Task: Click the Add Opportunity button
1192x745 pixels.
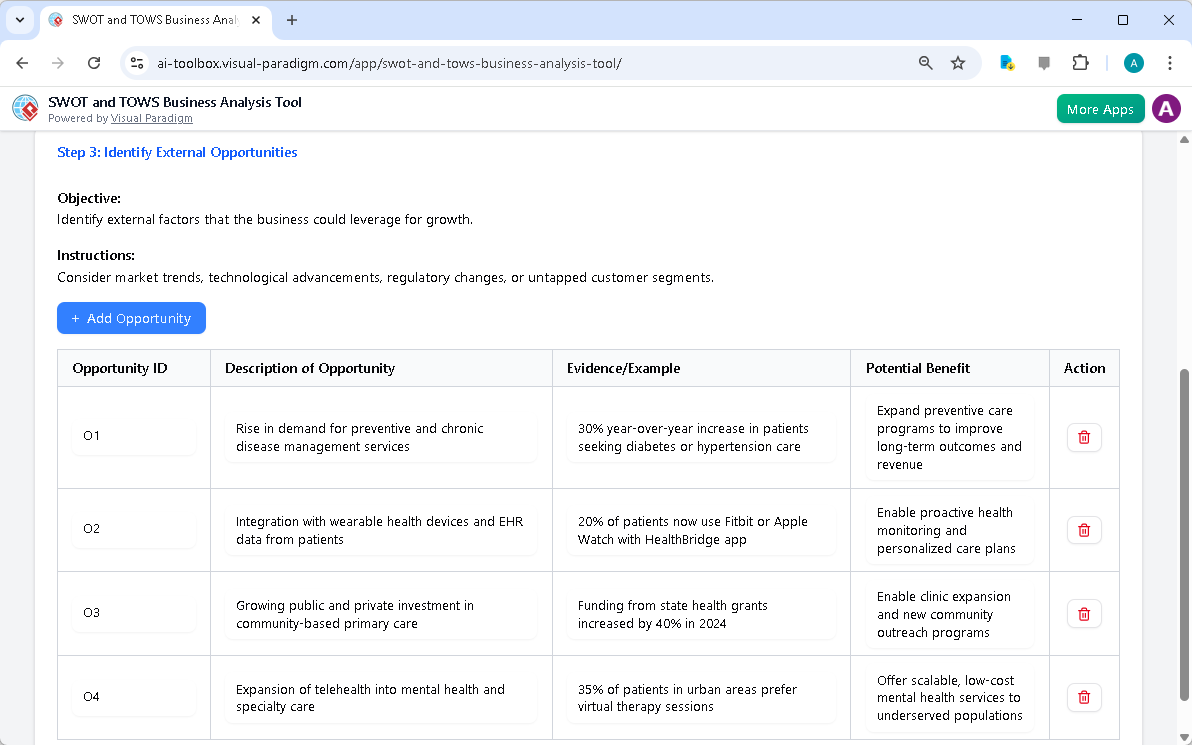Action: (131, 318)
